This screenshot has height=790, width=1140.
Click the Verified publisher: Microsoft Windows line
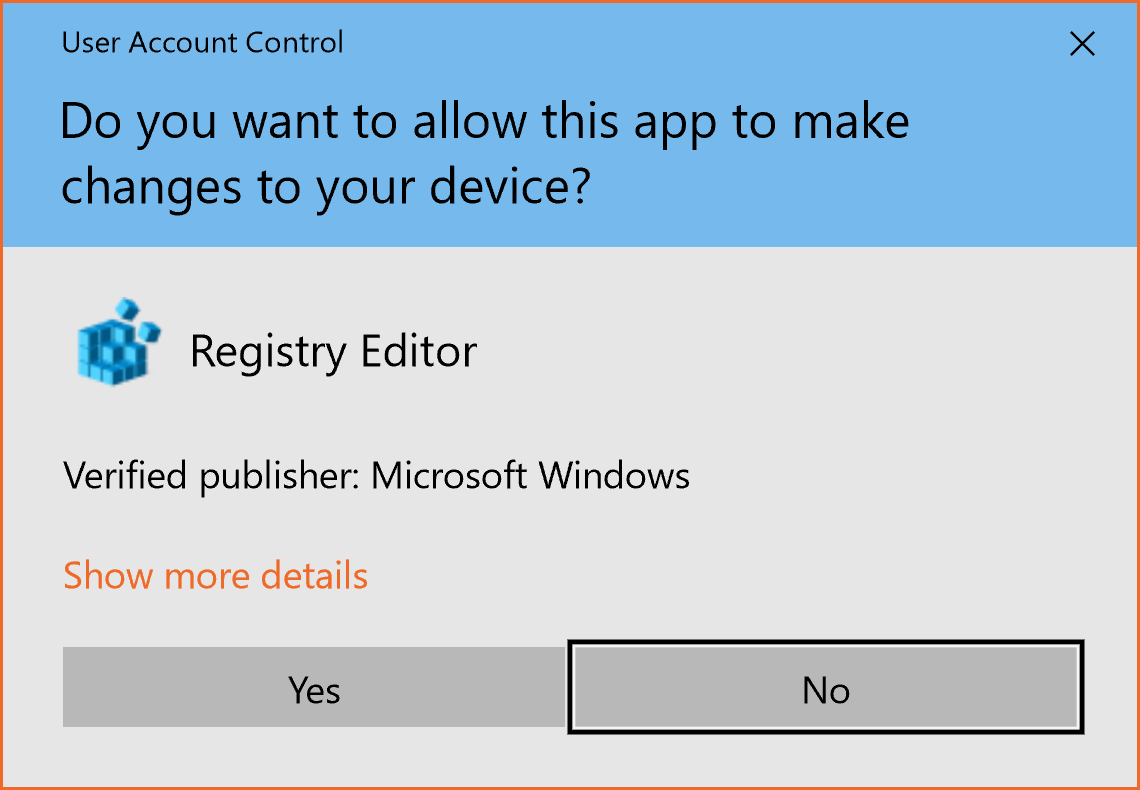coord(377,477)
